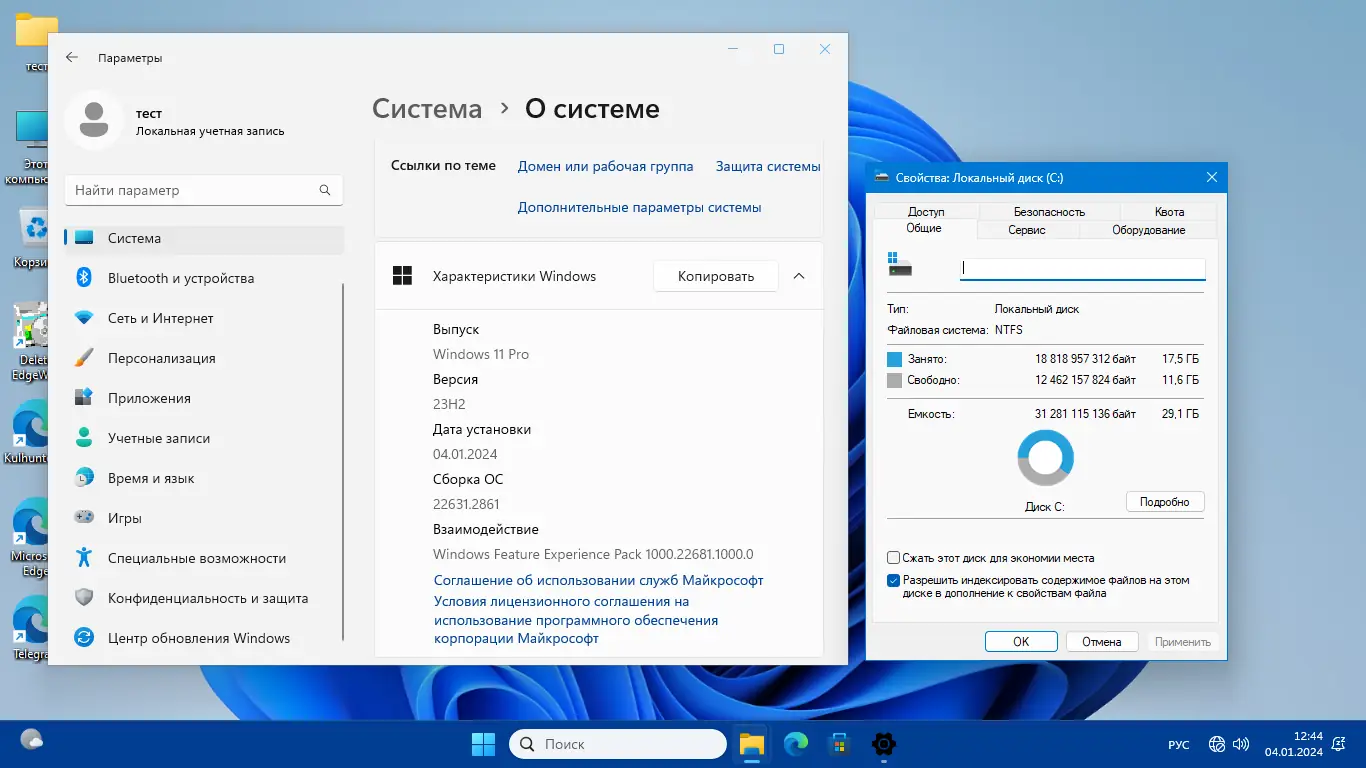Open the Домен или рабочая группа link
Image resolution: width=1366 pixels, height=768 pixels.
(x=605, y=166)
